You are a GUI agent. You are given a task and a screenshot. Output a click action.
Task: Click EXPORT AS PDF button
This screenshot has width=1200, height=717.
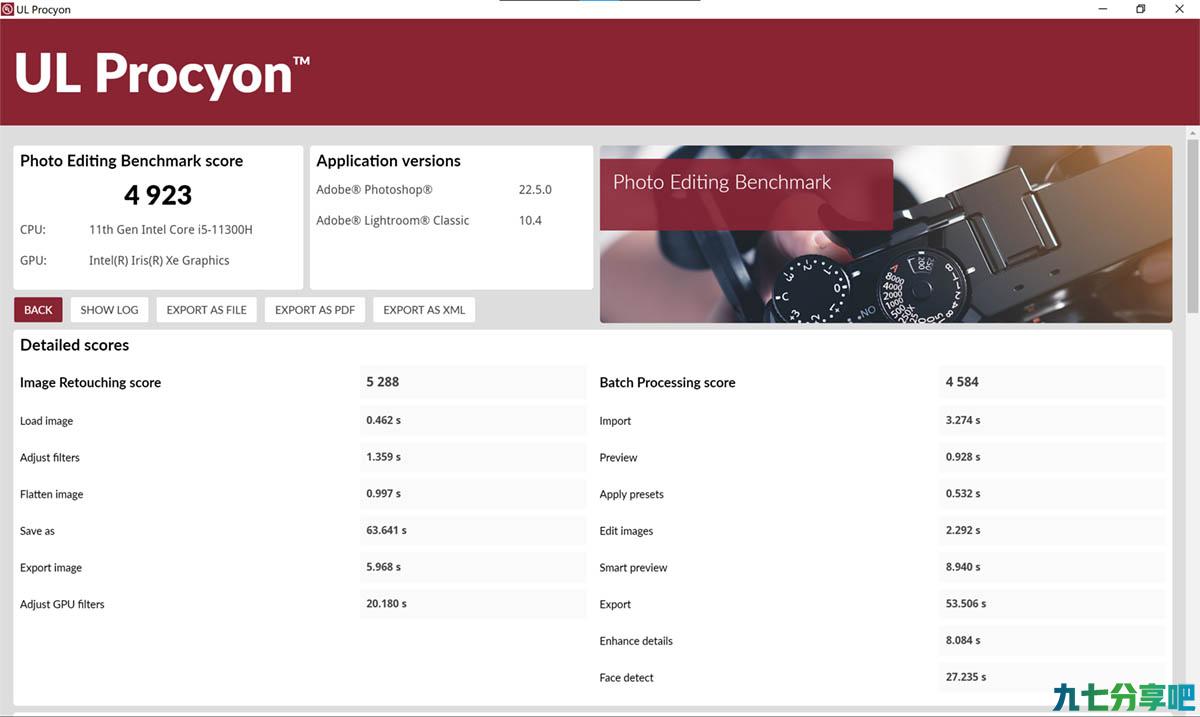coord(315,310)
